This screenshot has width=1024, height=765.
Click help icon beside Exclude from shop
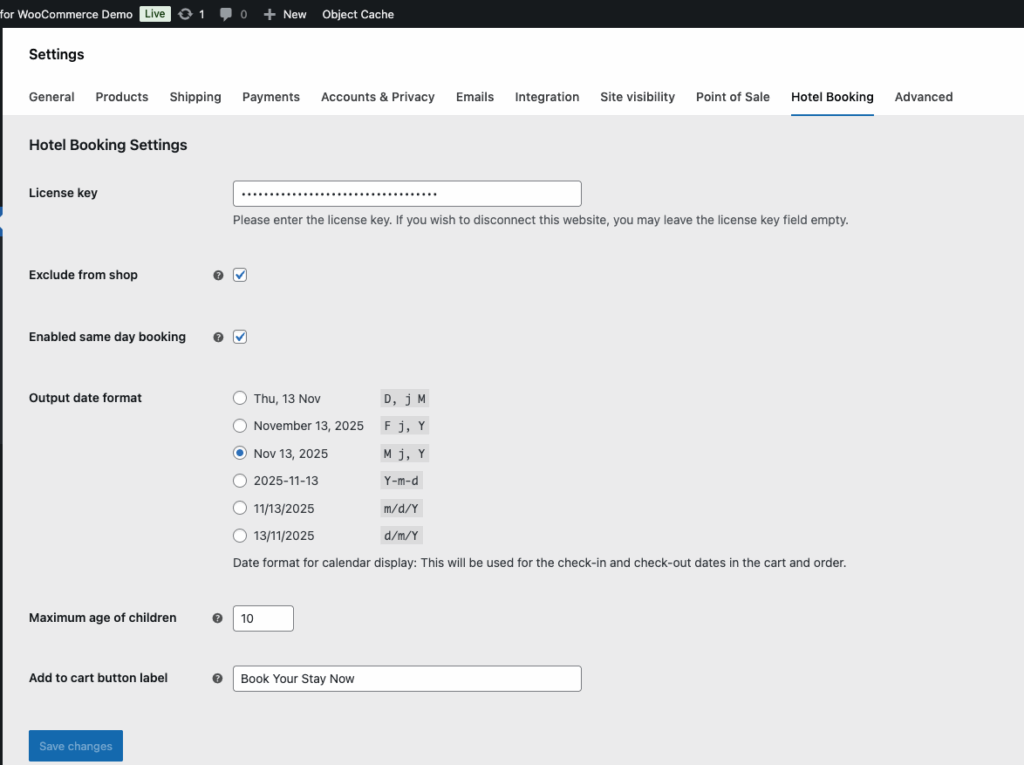pos(218,275)
